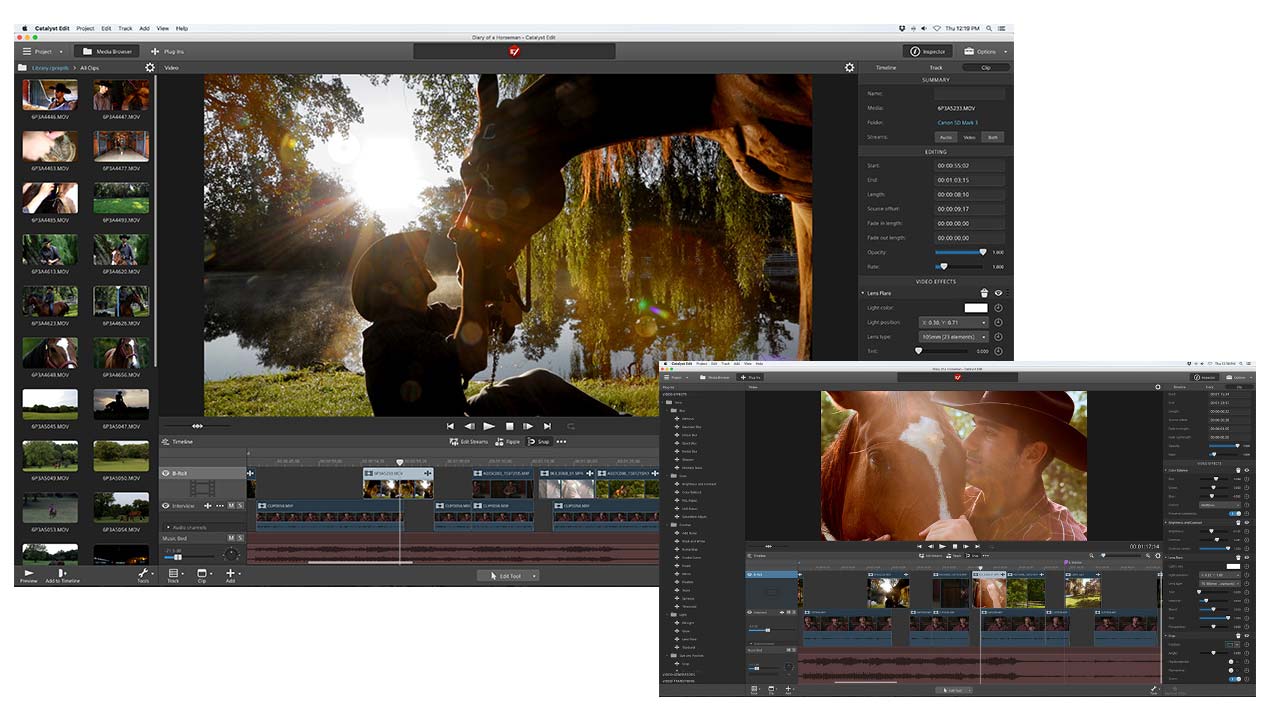The height and width of the screenshot is (720, 1280).
Task: Switch to the Clip inspector tab
Action: [x=985, y=68]
